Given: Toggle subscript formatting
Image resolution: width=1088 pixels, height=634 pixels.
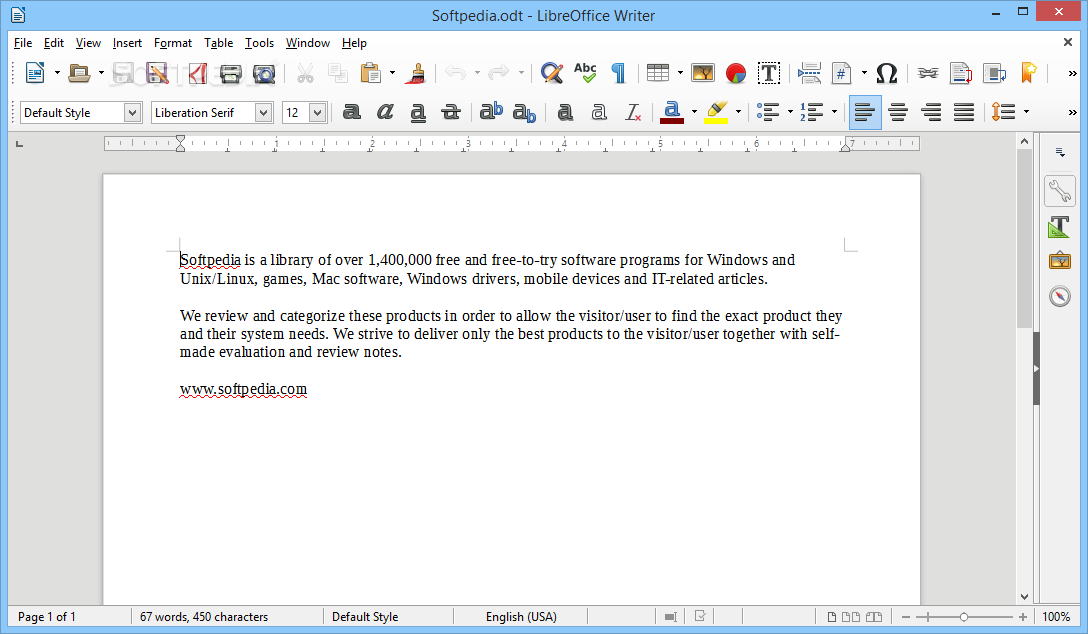Looking at the screenshot, I should pyautogui.click(x=525, y=112).
